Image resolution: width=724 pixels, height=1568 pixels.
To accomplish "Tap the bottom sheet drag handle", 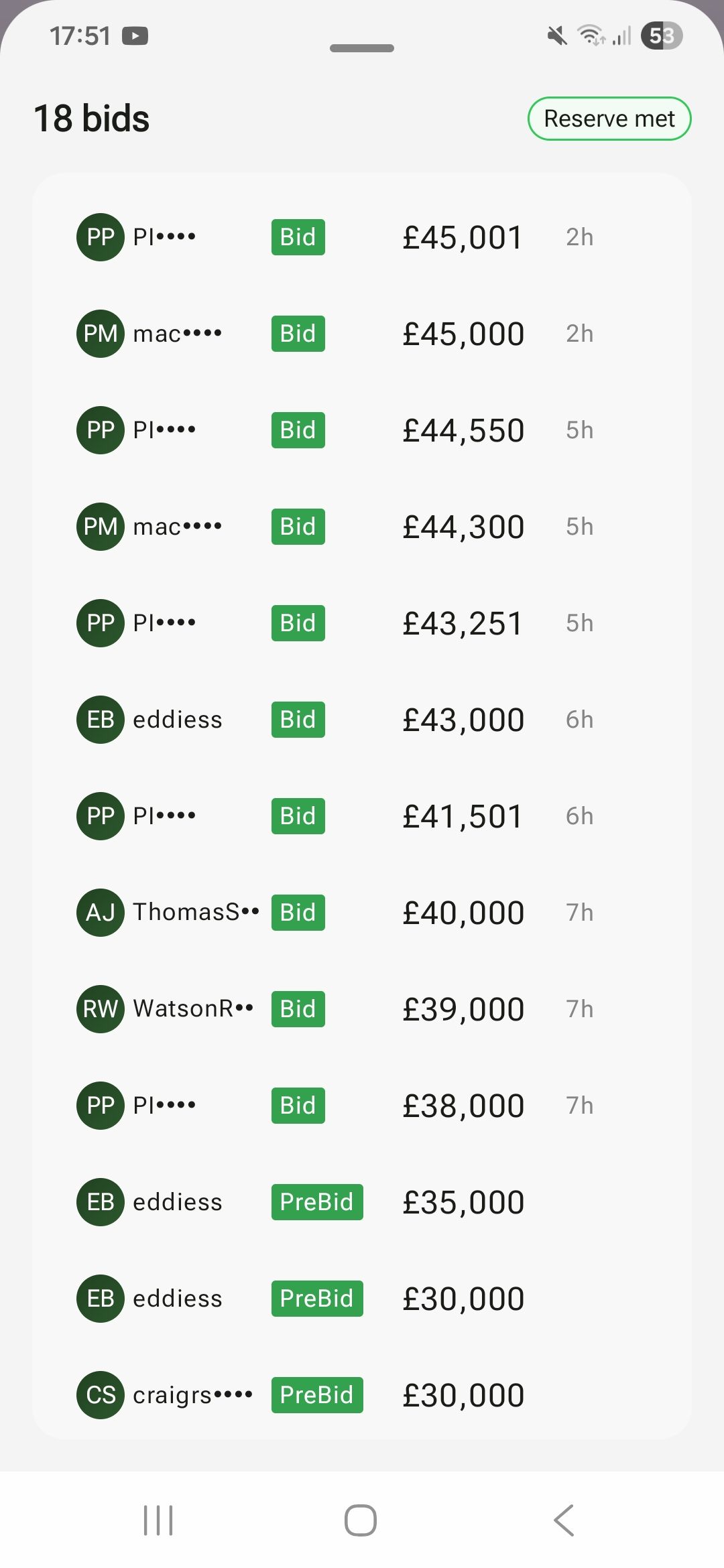I will tap(362, 48).
